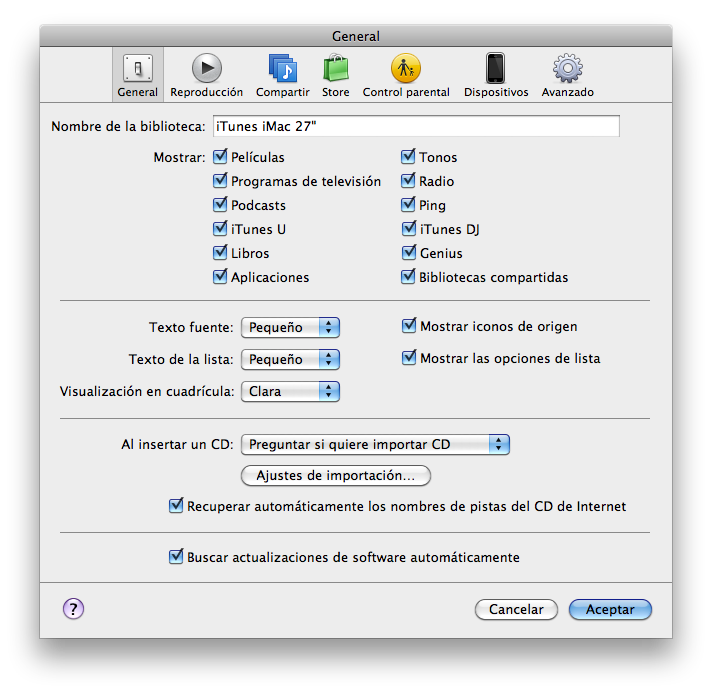This screenshot has height=693, width=712.
Task: Expand the Texto de la lista dropdown
Action: pos(290,359)
